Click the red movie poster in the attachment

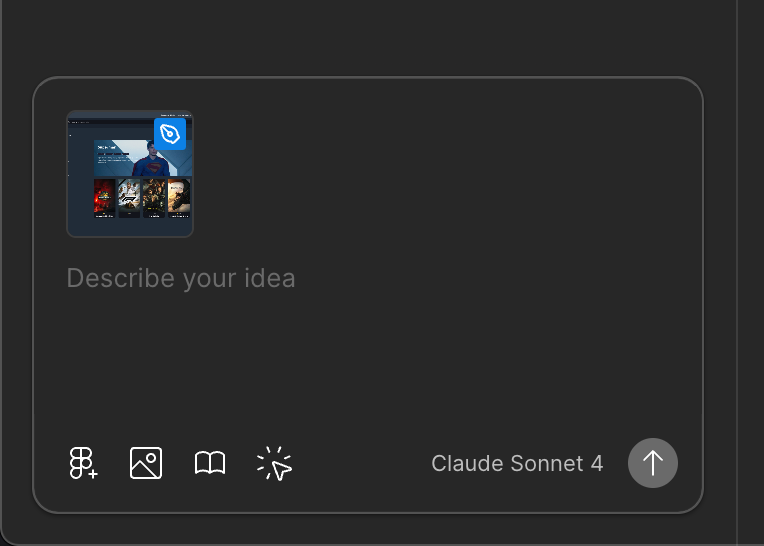tap(104, 198)
